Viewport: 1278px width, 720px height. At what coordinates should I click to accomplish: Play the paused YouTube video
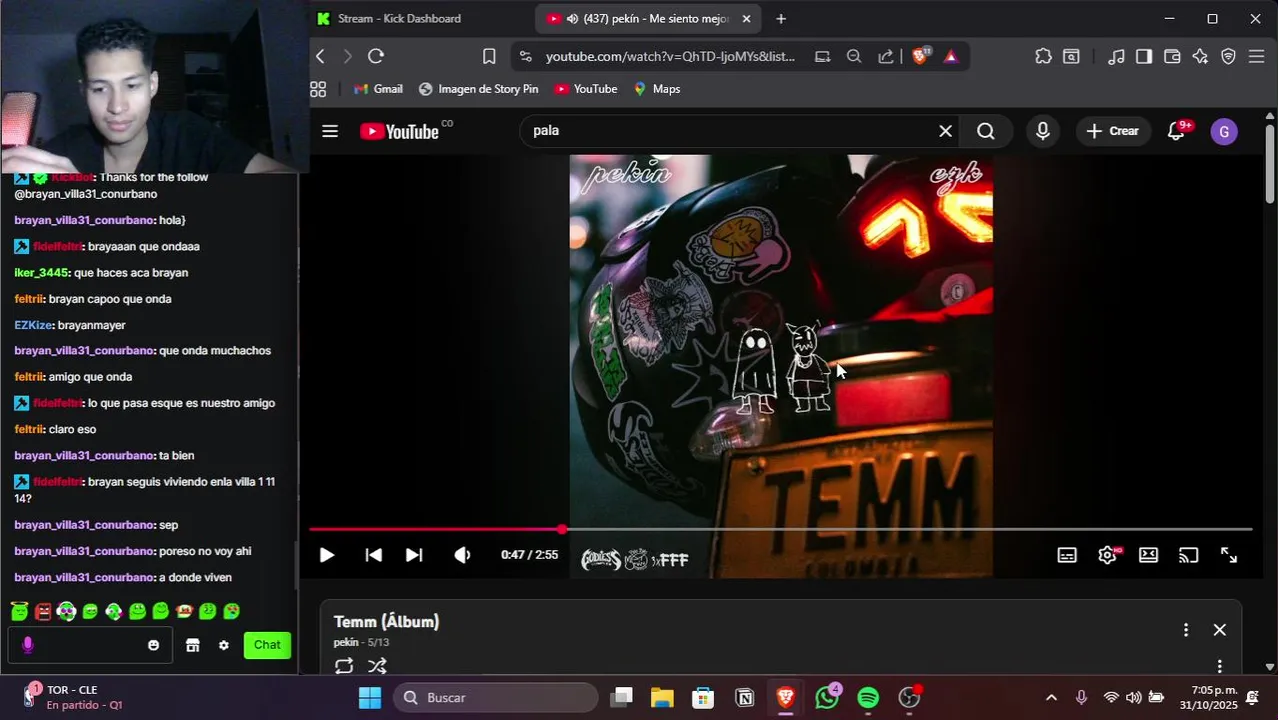(x=326, y=555)
